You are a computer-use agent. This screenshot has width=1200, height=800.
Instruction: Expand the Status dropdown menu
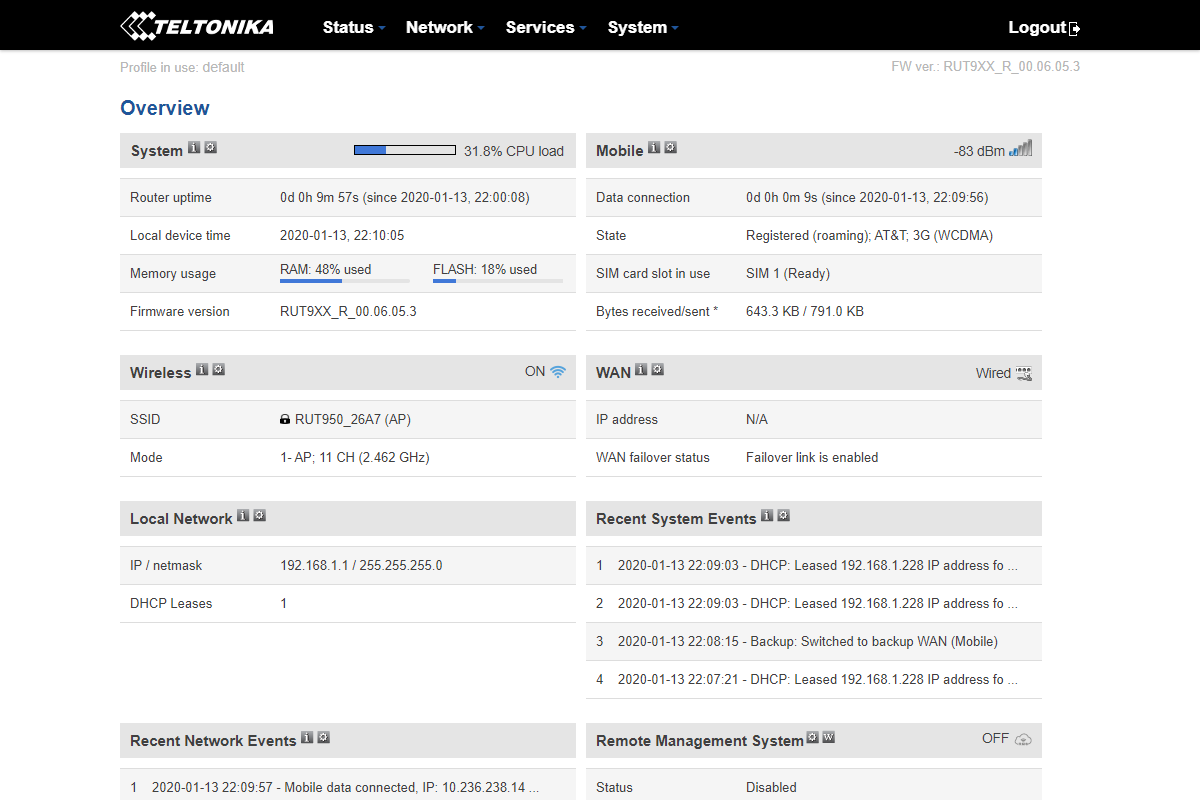tap(353, 27)
